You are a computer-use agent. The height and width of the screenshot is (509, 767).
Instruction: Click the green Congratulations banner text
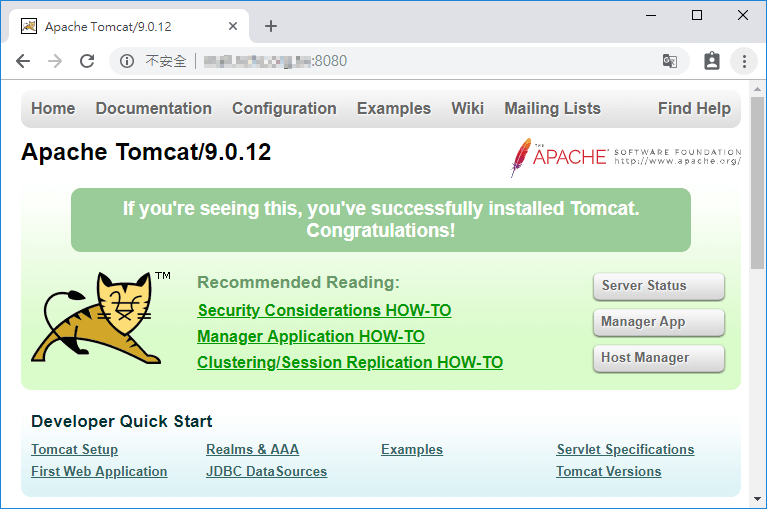click(x=381, y=220)
